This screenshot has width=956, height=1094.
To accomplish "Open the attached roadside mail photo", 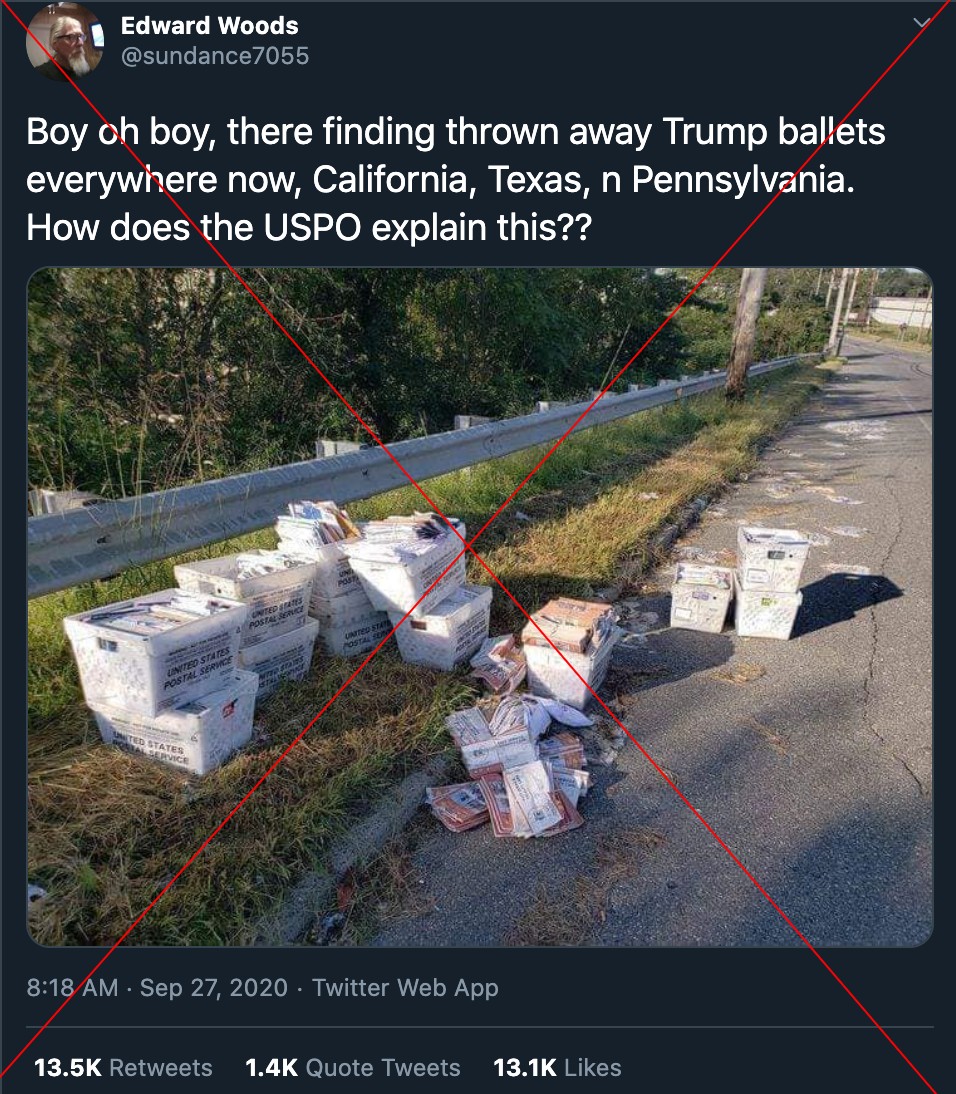I will 479,607.
